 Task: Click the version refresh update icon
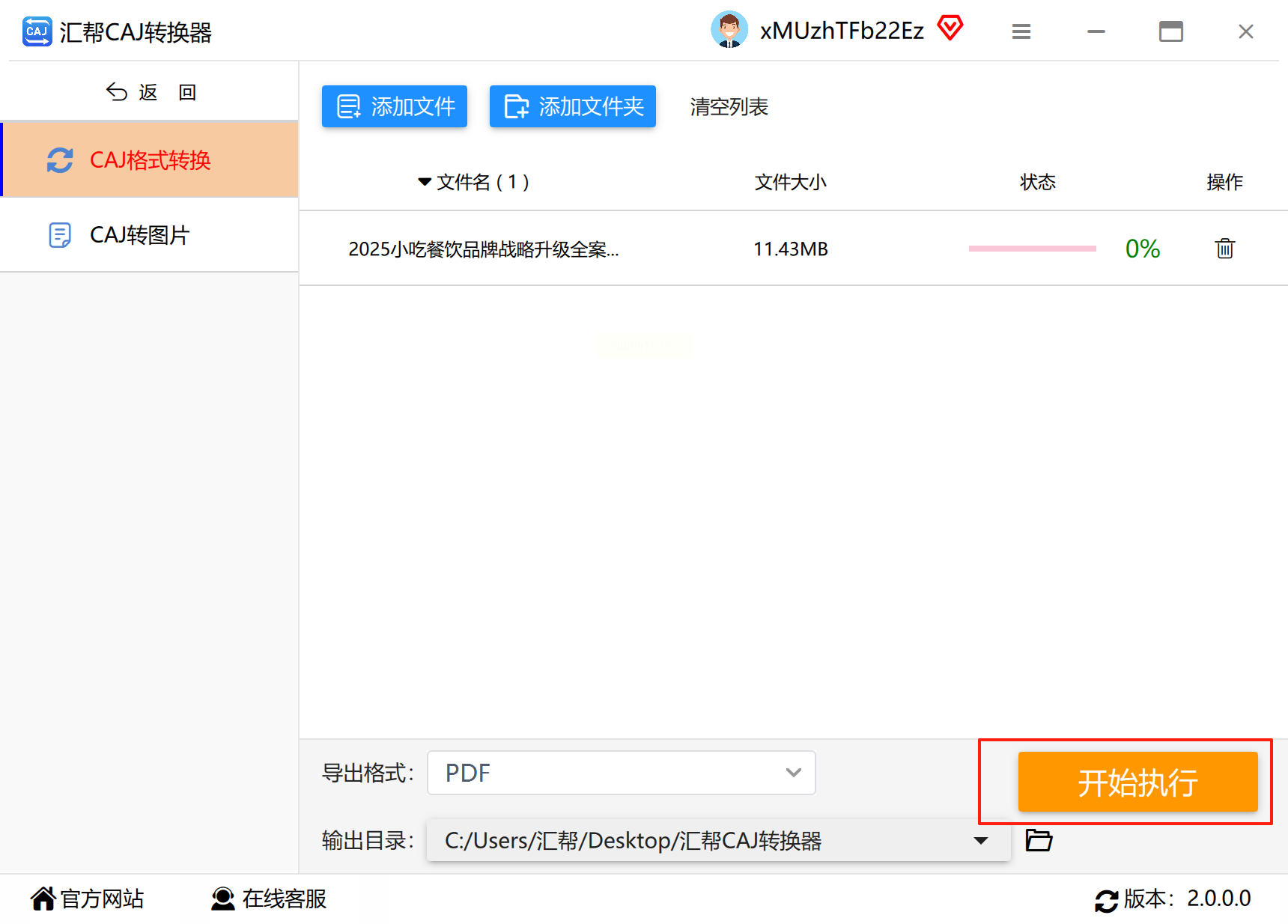[1106, 900]
